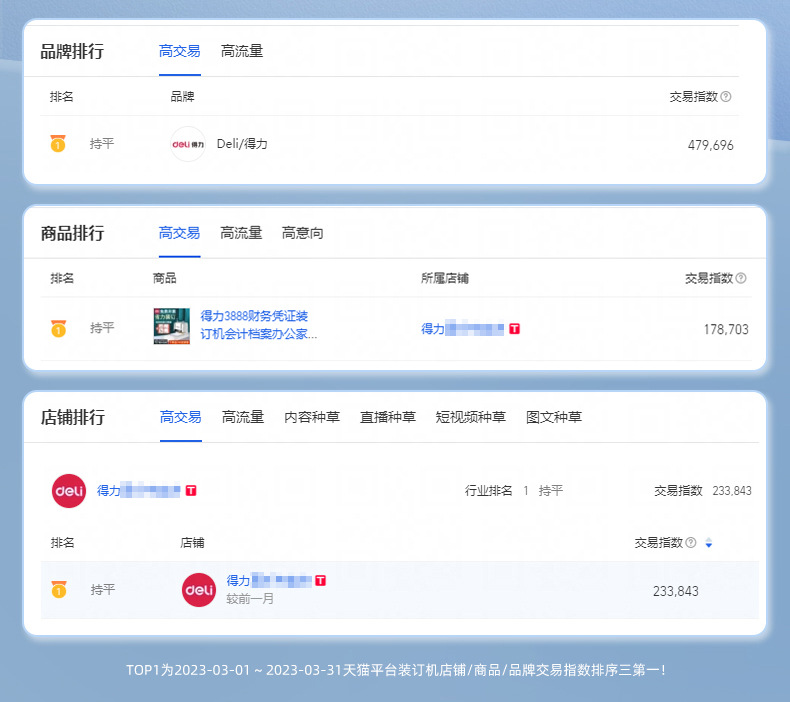This screenshot has width=790, height=702.
Task: Click 较前一月 text under store name
Action: click(250, 599)
